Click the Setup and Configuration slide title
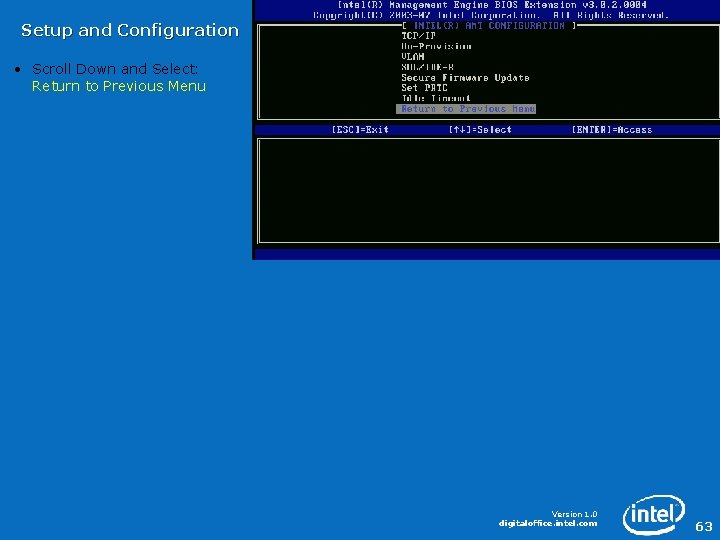Screen dimensions: 720x540 [x=130, y=30]
